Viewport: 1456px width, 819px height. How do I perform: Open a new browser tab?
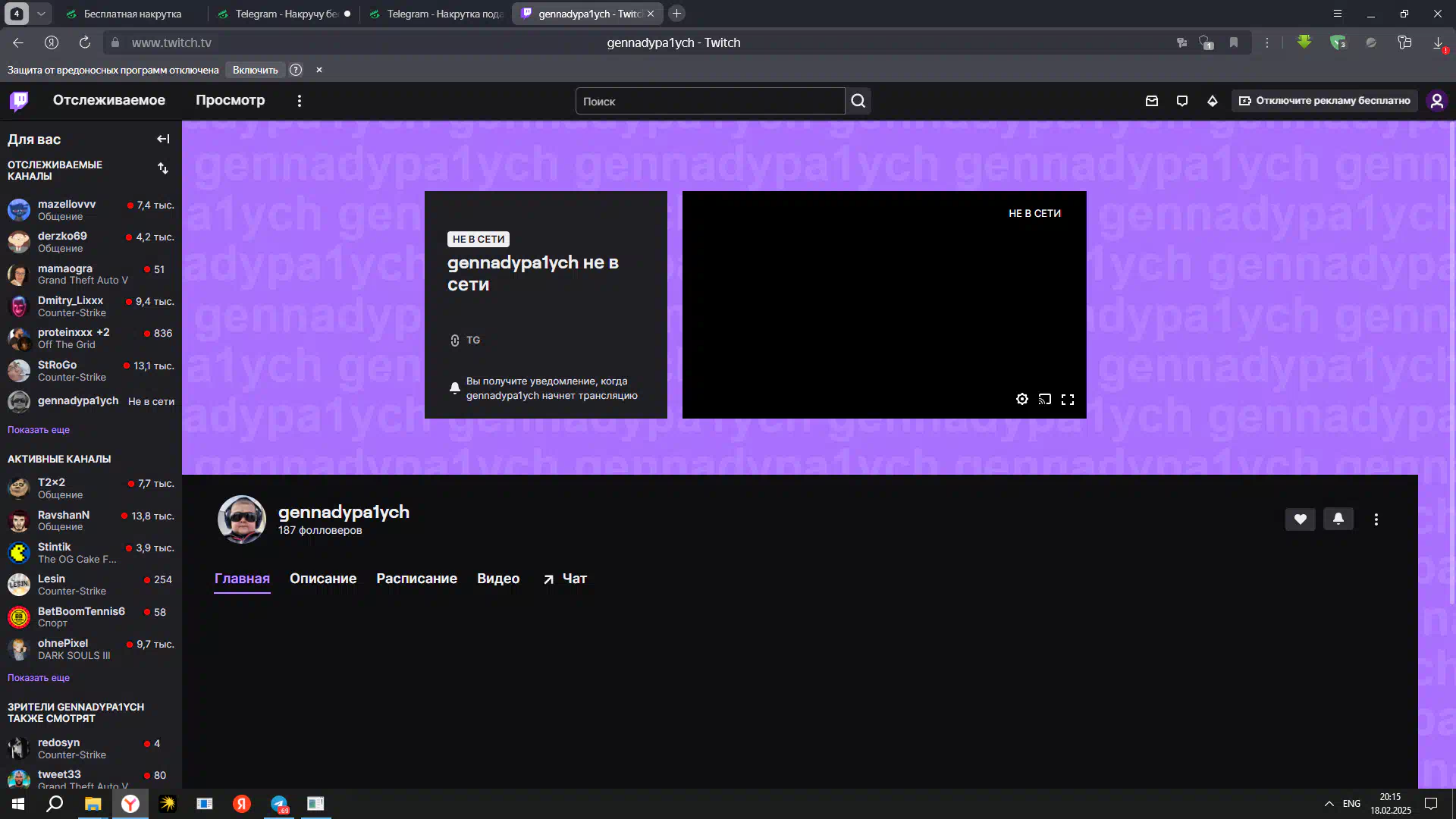(x=676, y=14)
